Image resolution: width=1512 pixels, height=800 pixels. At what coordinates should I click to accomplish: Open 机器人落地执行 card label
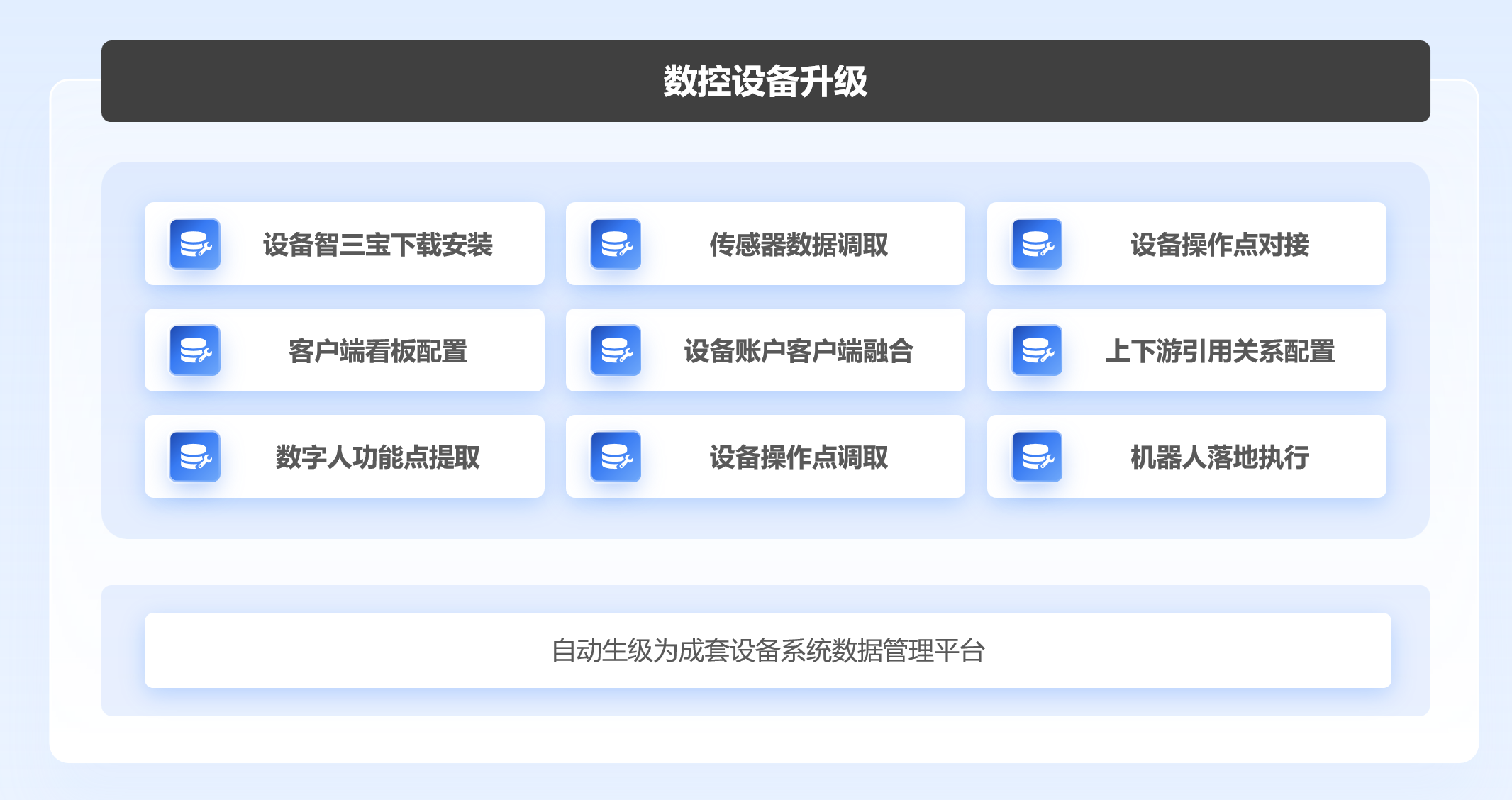pos(1220,457)
